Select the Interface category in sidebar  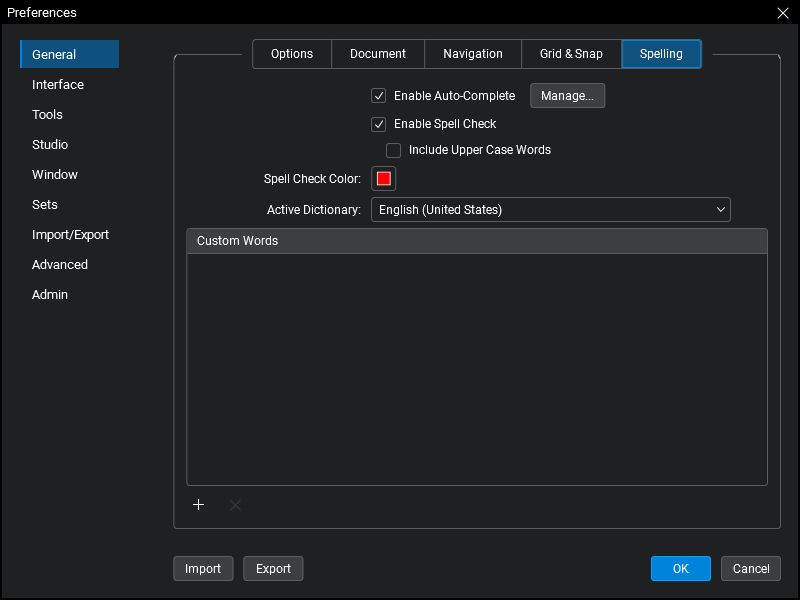[58, 85]
